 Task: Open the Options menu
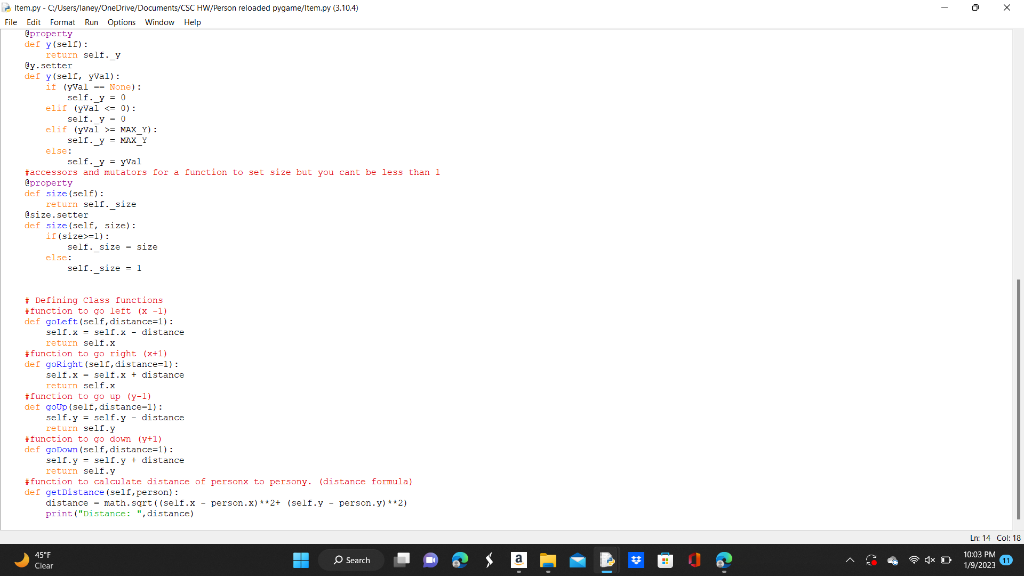tap(121, 22)
